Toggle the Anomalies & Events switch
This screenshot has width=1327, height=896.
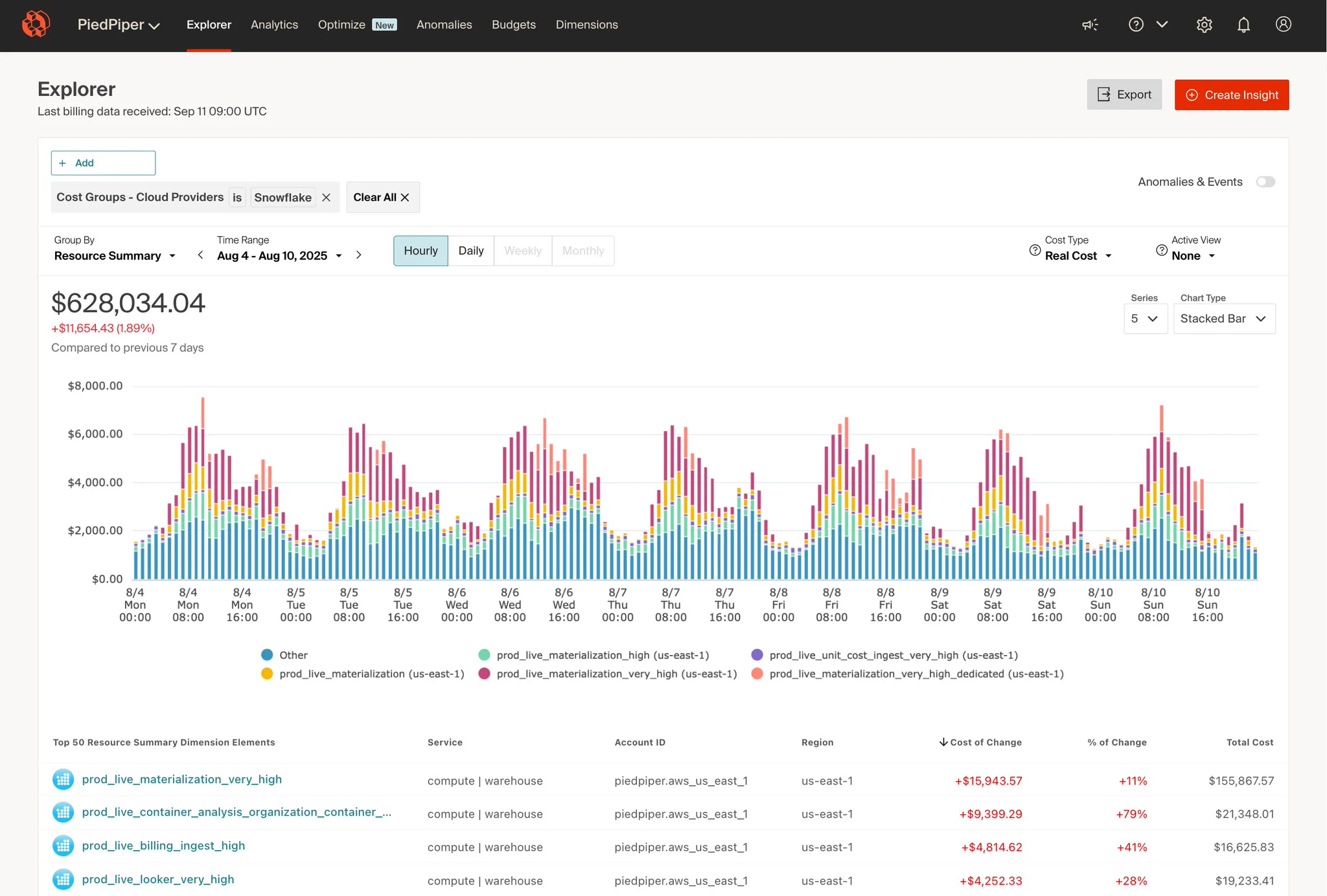click(1265, 182)
